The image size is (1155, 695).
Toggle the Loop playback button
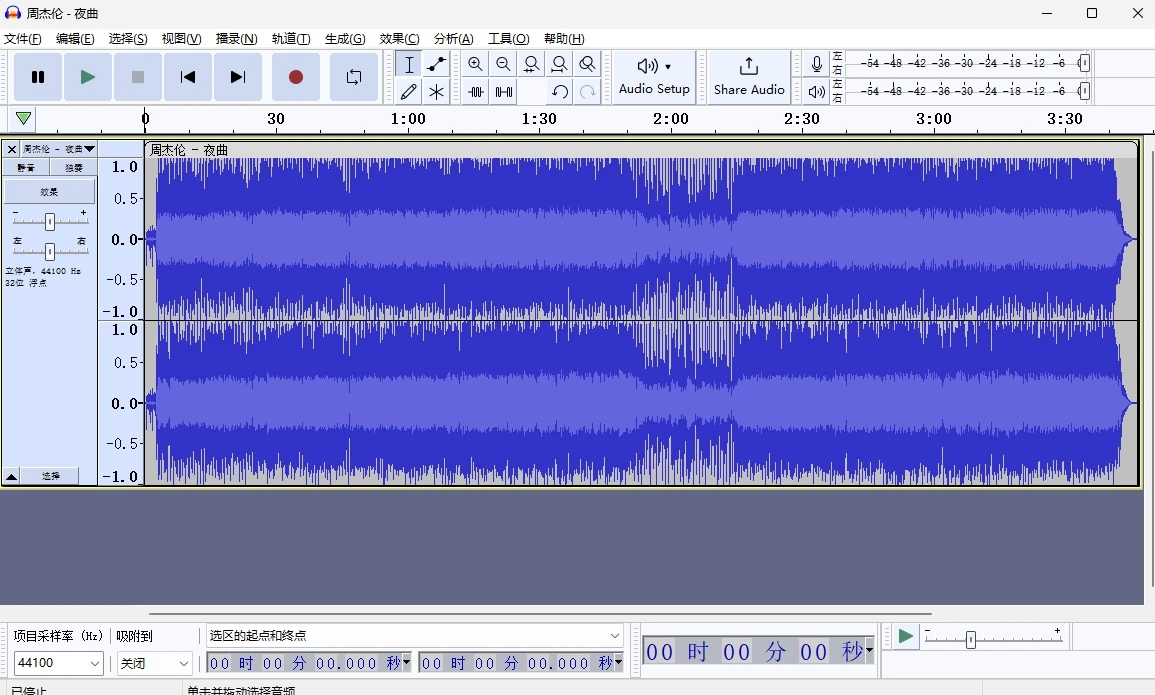pos(353,77)
